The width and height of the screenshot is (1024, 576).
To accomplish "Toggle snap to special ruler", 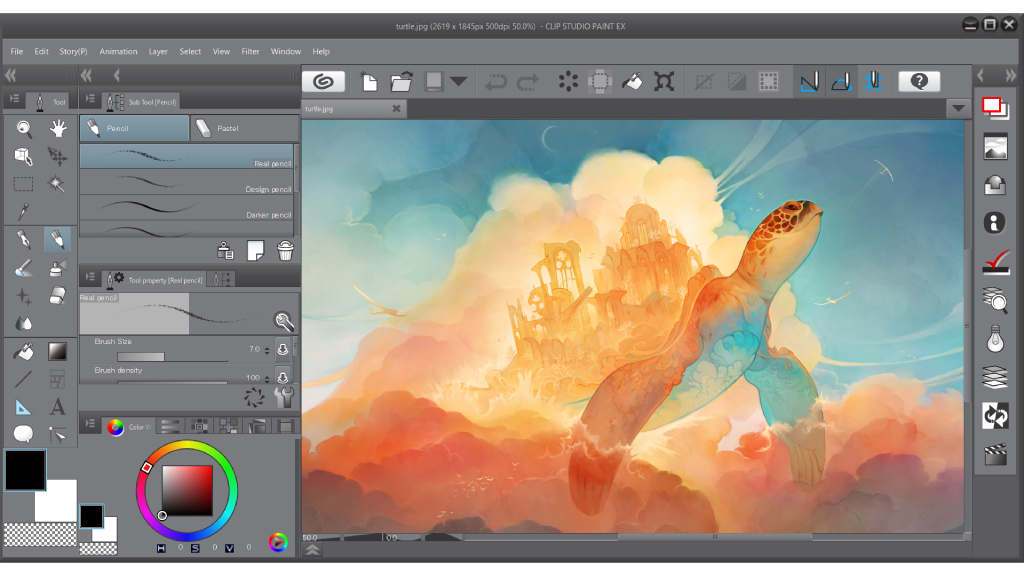I will point(841,82).
